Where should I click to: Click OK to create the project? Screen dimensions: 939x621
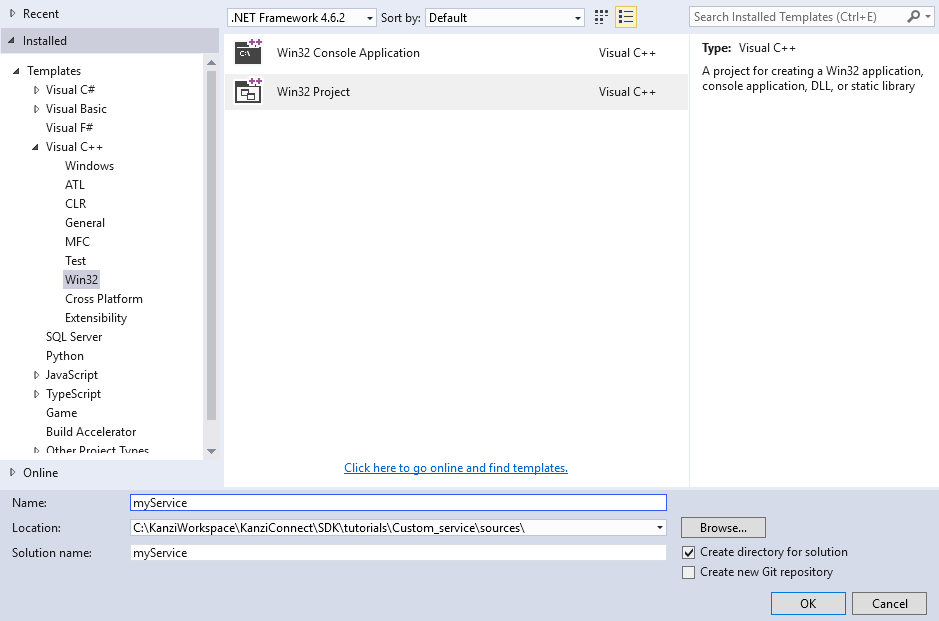(x=807, y=603)
